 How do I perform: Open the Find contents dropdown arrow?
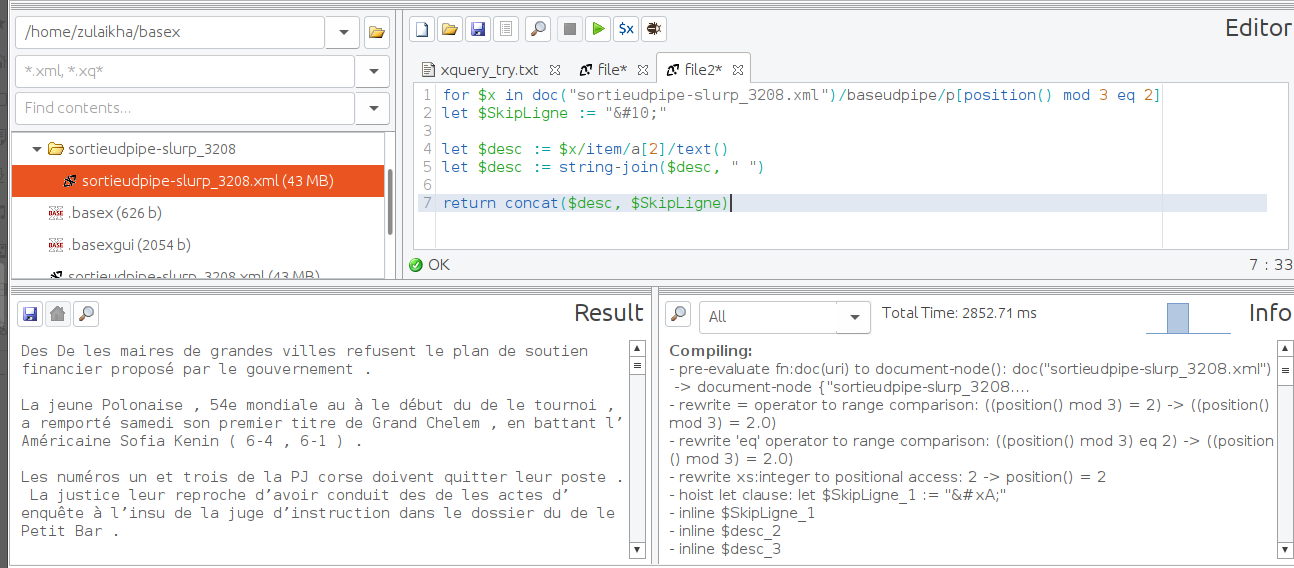[x=373, y=108]
